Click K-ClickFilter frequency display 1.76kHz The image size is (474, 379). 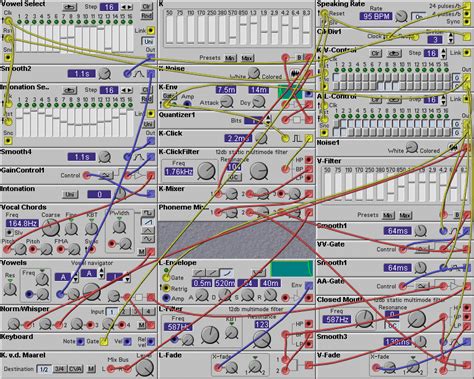point(178,172)
